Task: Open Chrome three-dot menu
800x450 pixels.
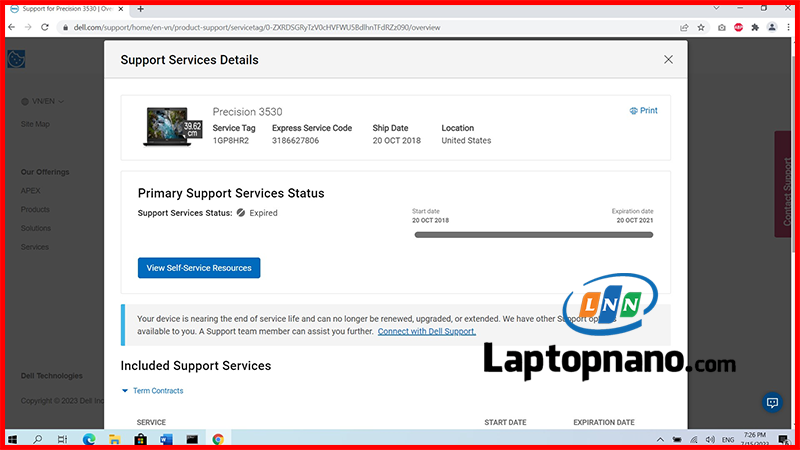Action: (x=787, y=27)
